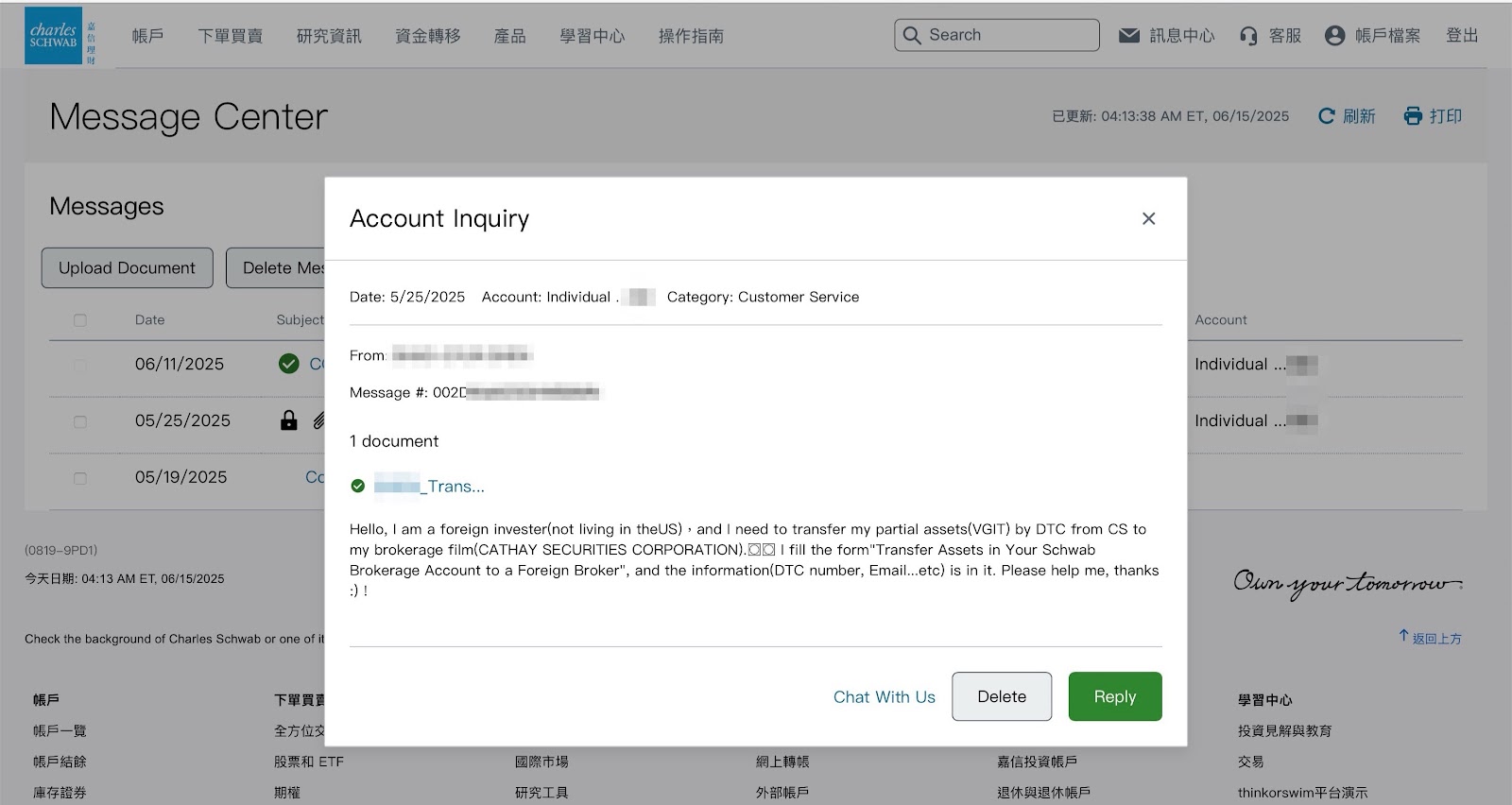Open the 研究資訊 menu
The width and height of the screenshot is (1512, 805).
click(x=329, y=36)
